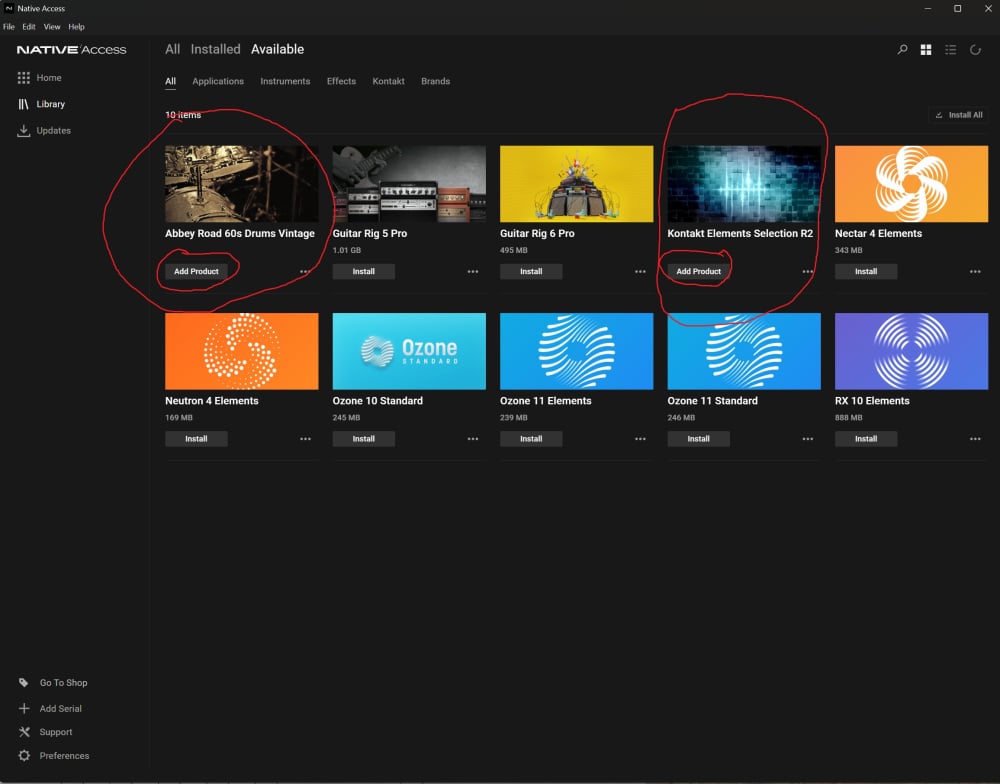Click Add Serial plus icon
Viewport: 1000px width, 784px height.
[24, 709]
